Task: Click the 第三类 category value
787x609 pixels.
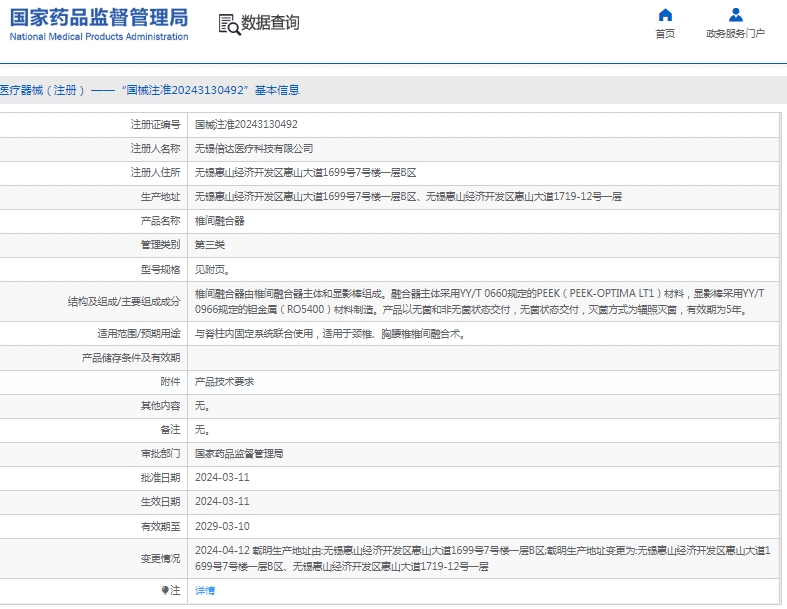Action: (210, 245)
